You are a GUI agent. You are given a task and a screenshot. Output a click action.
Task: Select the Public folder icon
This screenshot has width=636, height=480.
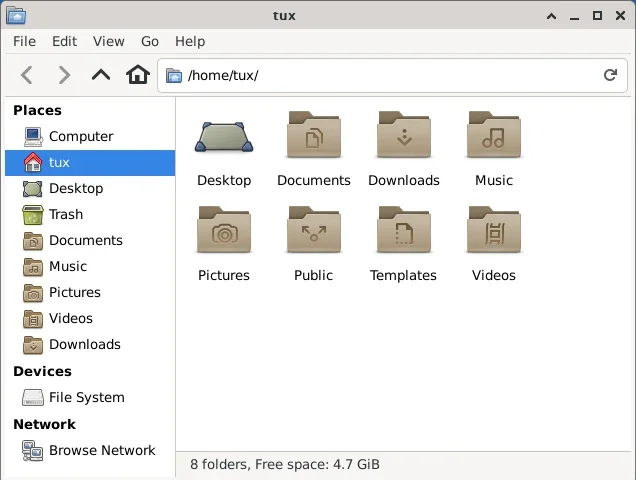[x=314, y=232]
